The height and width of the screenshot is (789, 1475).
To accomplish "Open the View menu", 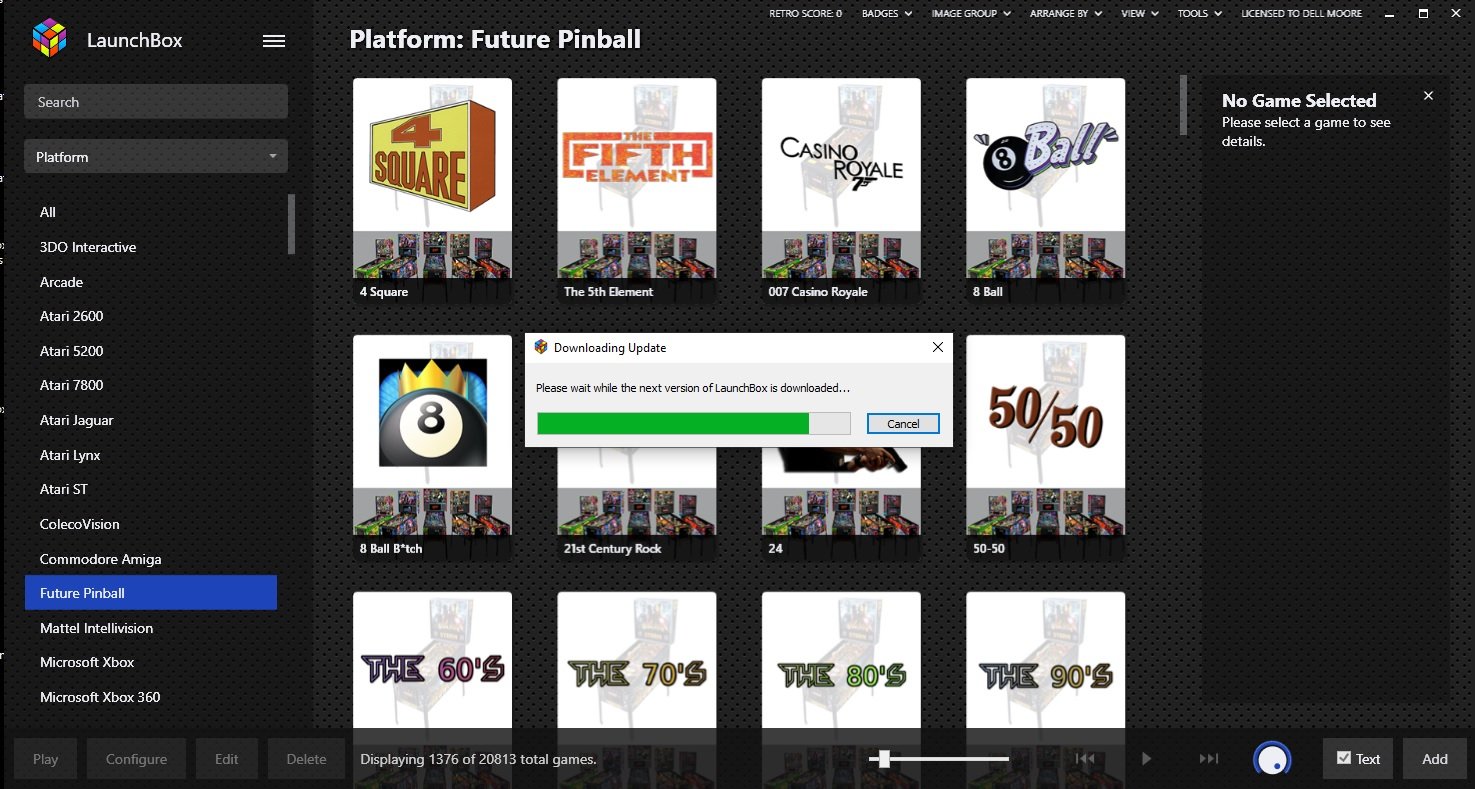I will point(1140,14).
